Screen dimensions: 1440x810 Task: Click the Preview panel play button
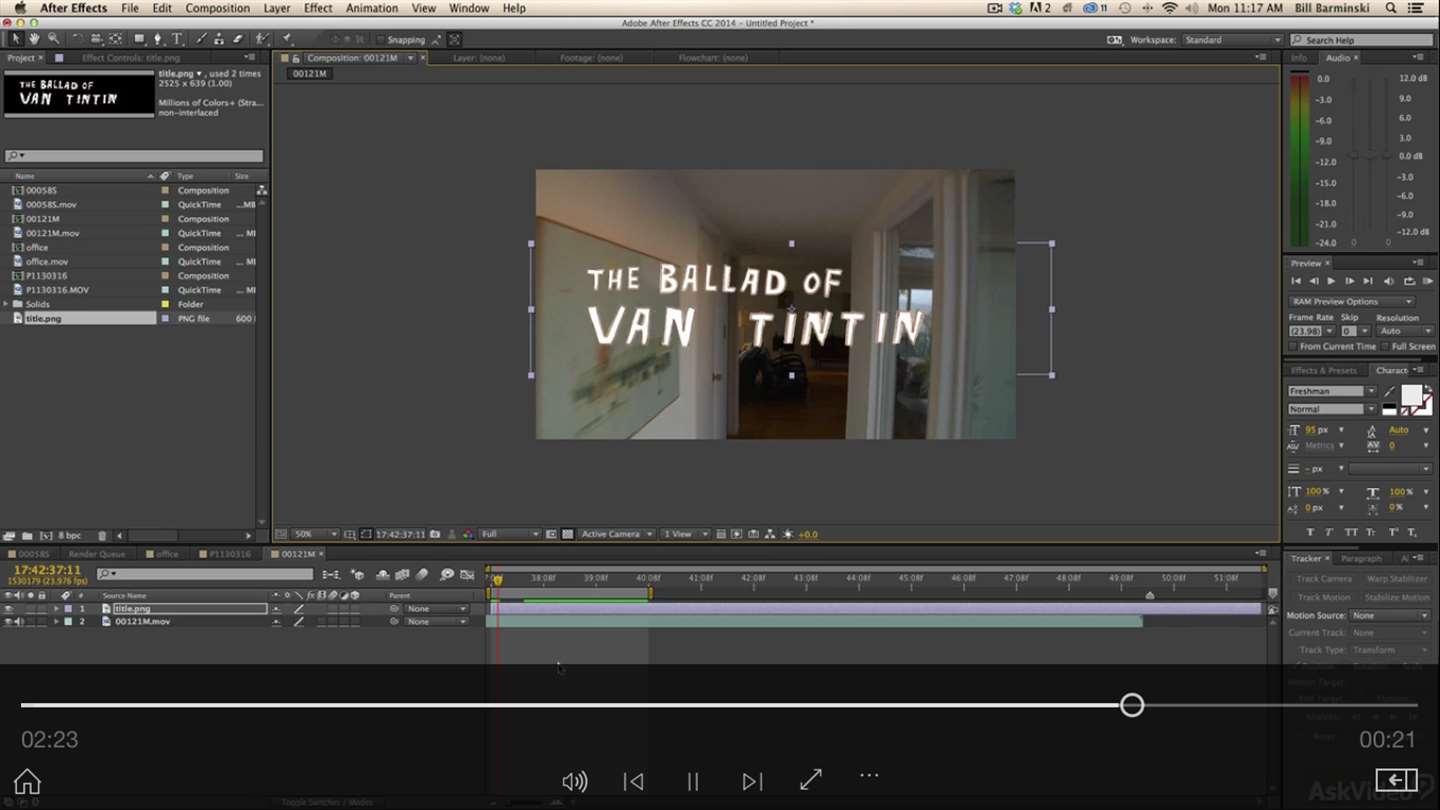click(x=1331, y=281)
